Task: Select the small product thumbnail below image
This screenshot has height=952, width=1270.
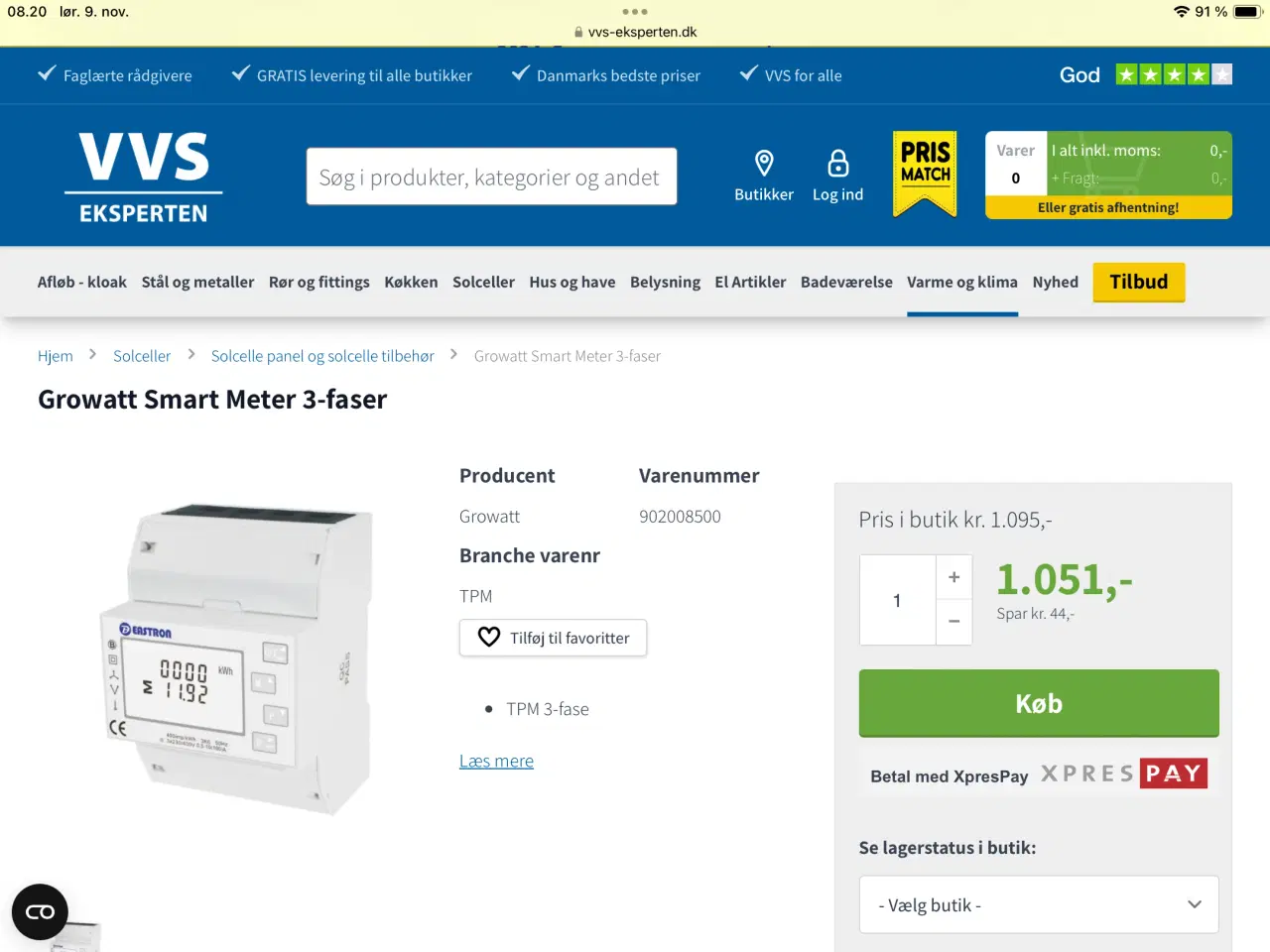Action: (x=74, y=935)
